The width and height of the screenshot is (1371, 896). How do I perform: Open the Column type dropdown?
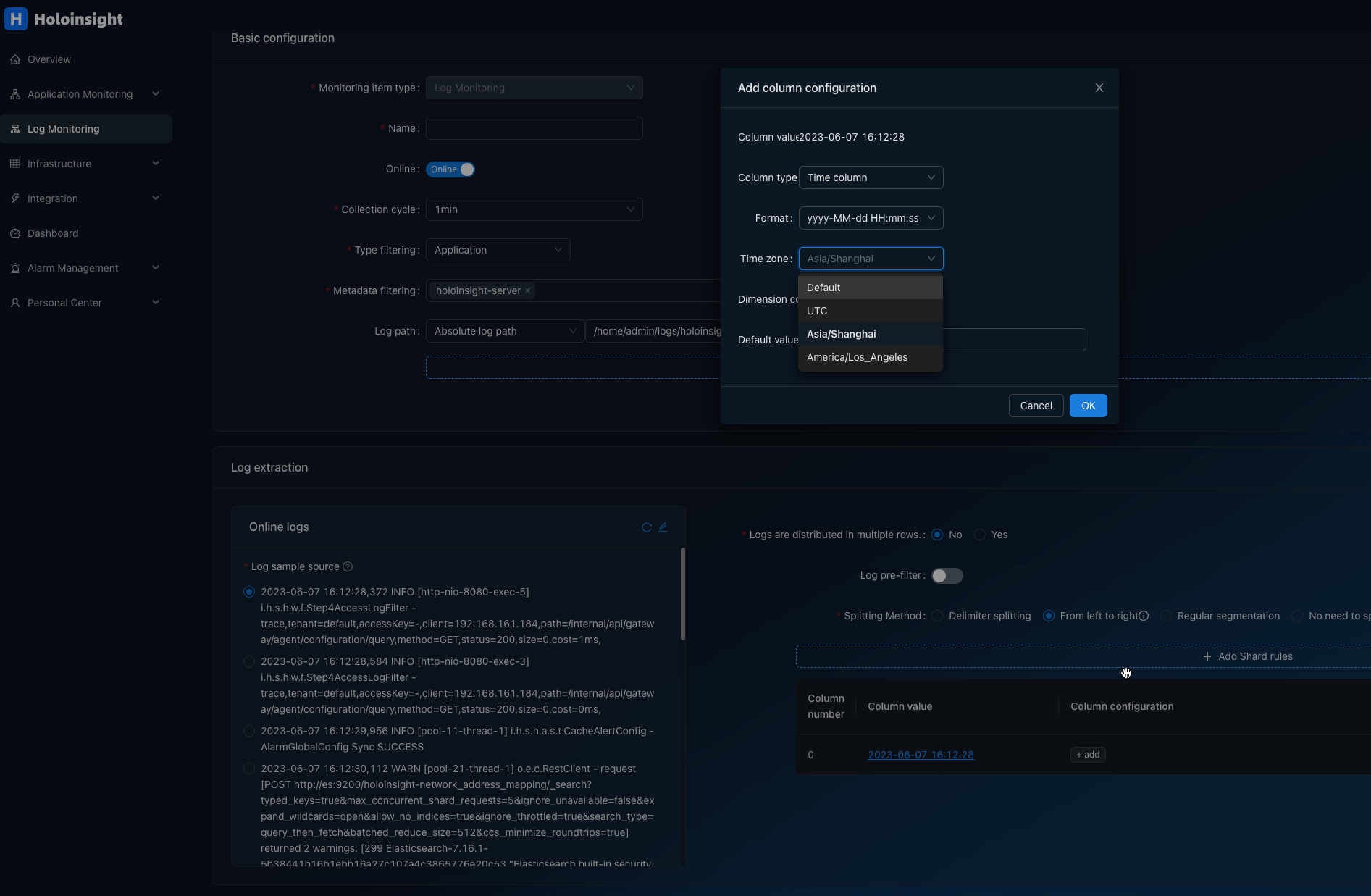coord(871,177)
